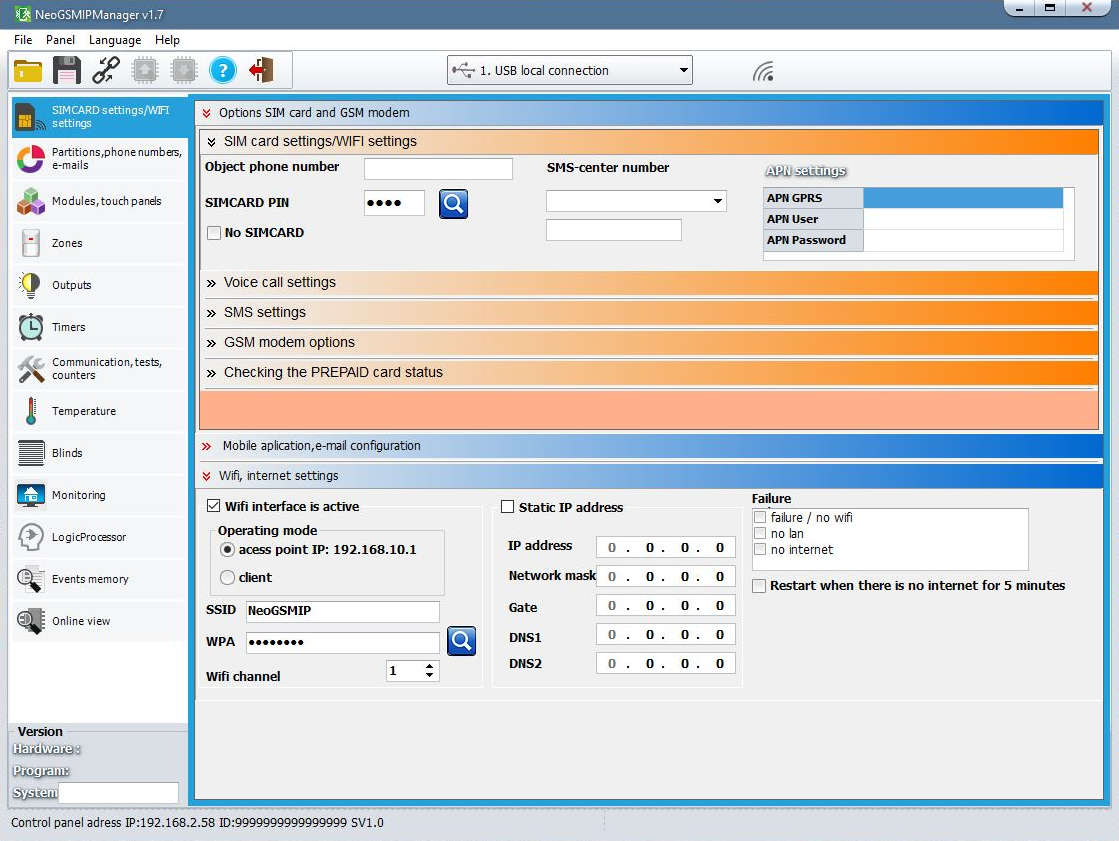The height and width of the screenshot is (841, 1119).
Task: Click the connect link chain icon
Action: (105, 70)
